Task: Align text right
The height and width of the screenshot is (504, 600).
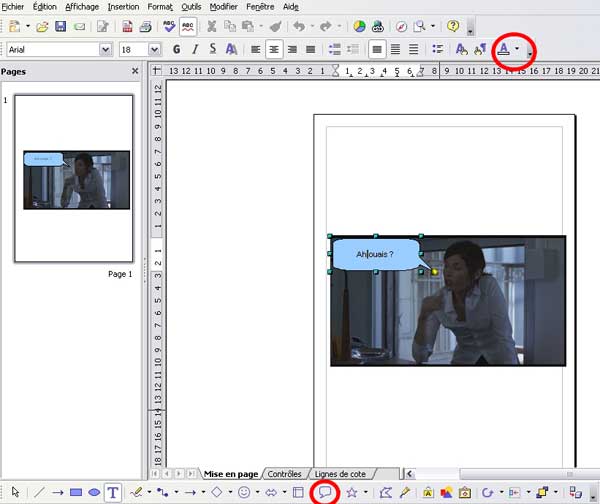Action: [x=292, y=49]
